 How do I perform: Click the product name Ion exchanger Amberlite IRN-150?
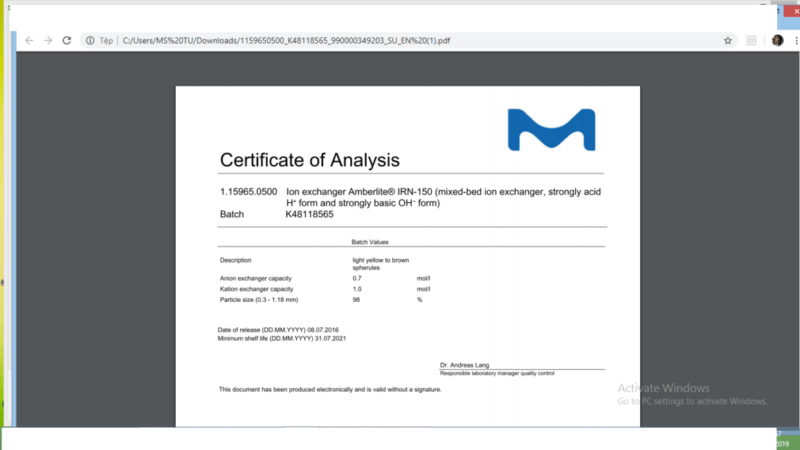pos(443,197)
